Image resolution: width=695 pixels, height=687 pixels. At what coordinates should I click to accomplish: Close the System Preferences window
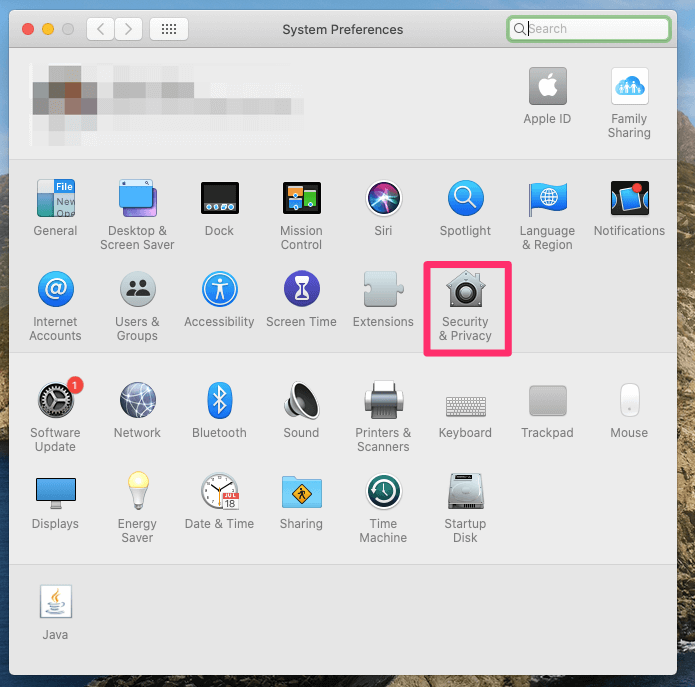28,29
